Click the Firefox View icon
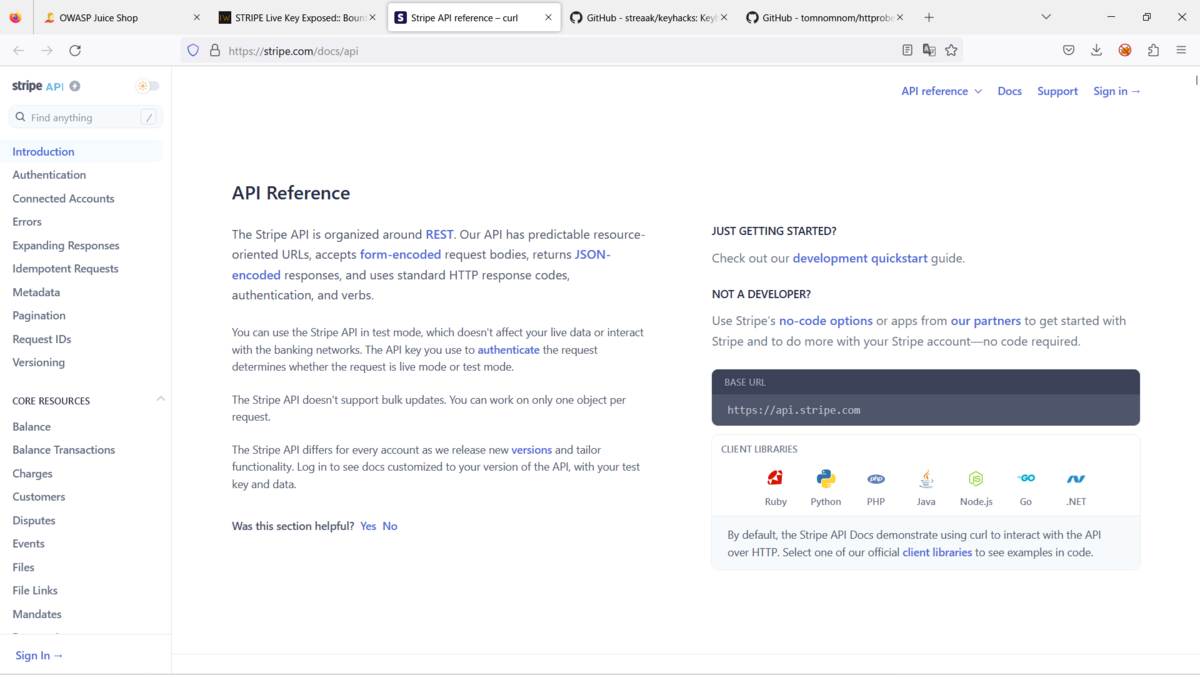 tap(14, 17)
